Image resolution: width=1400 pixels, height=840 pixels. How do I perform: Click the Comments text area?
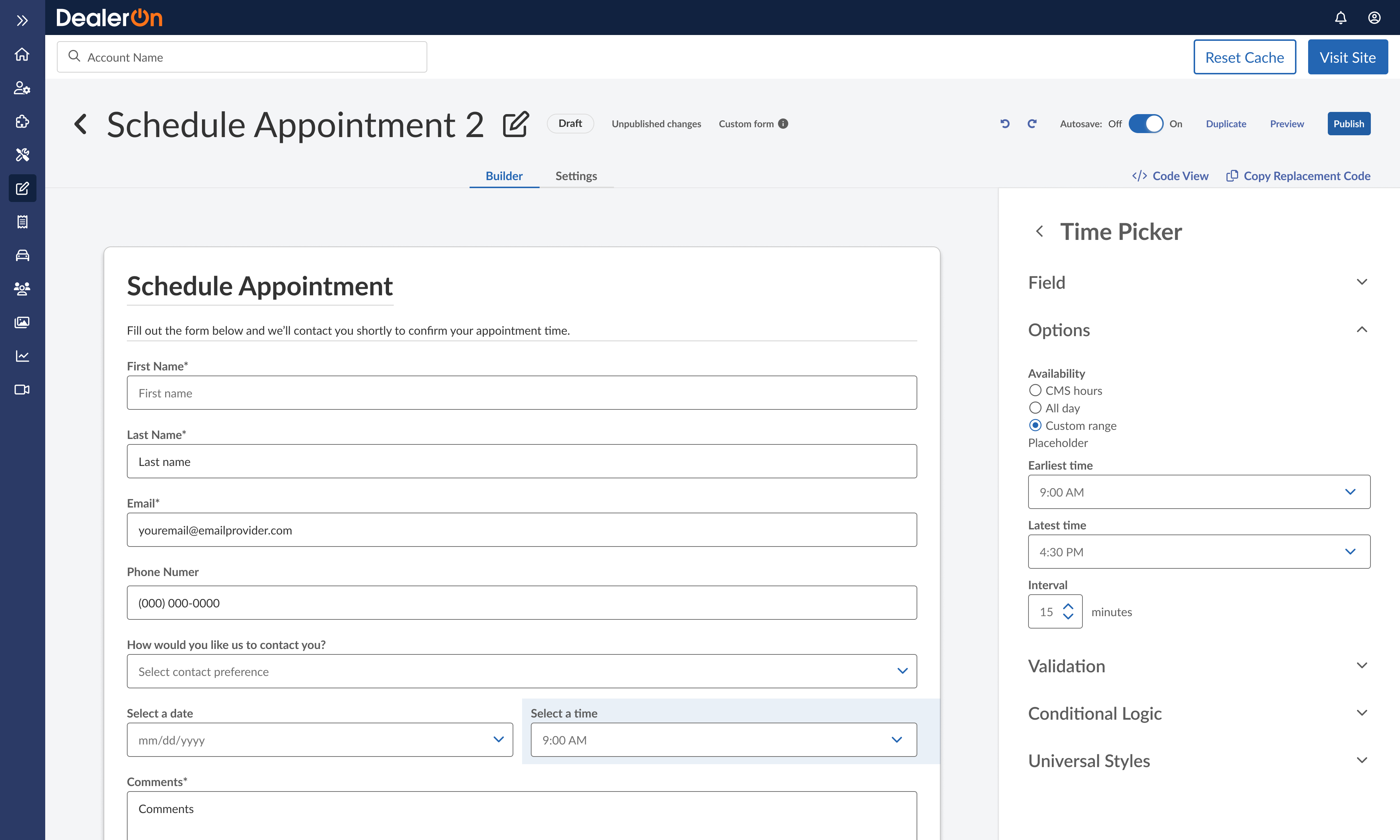(522, 816)
